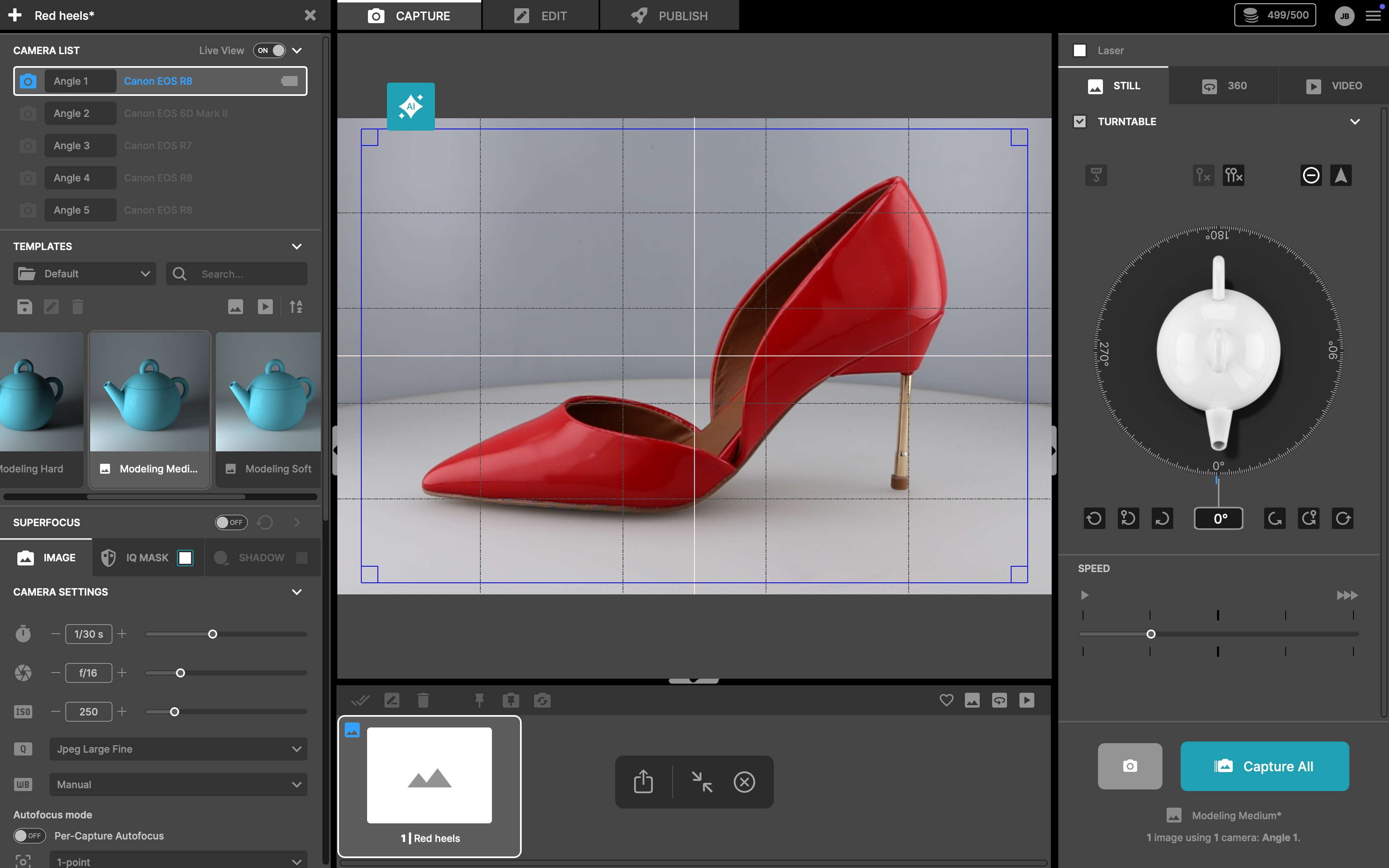This screenshot has width=1389, height=868.
Task: Click the template sort order icon
Action: pyautogui.click(x=296, y=307)
